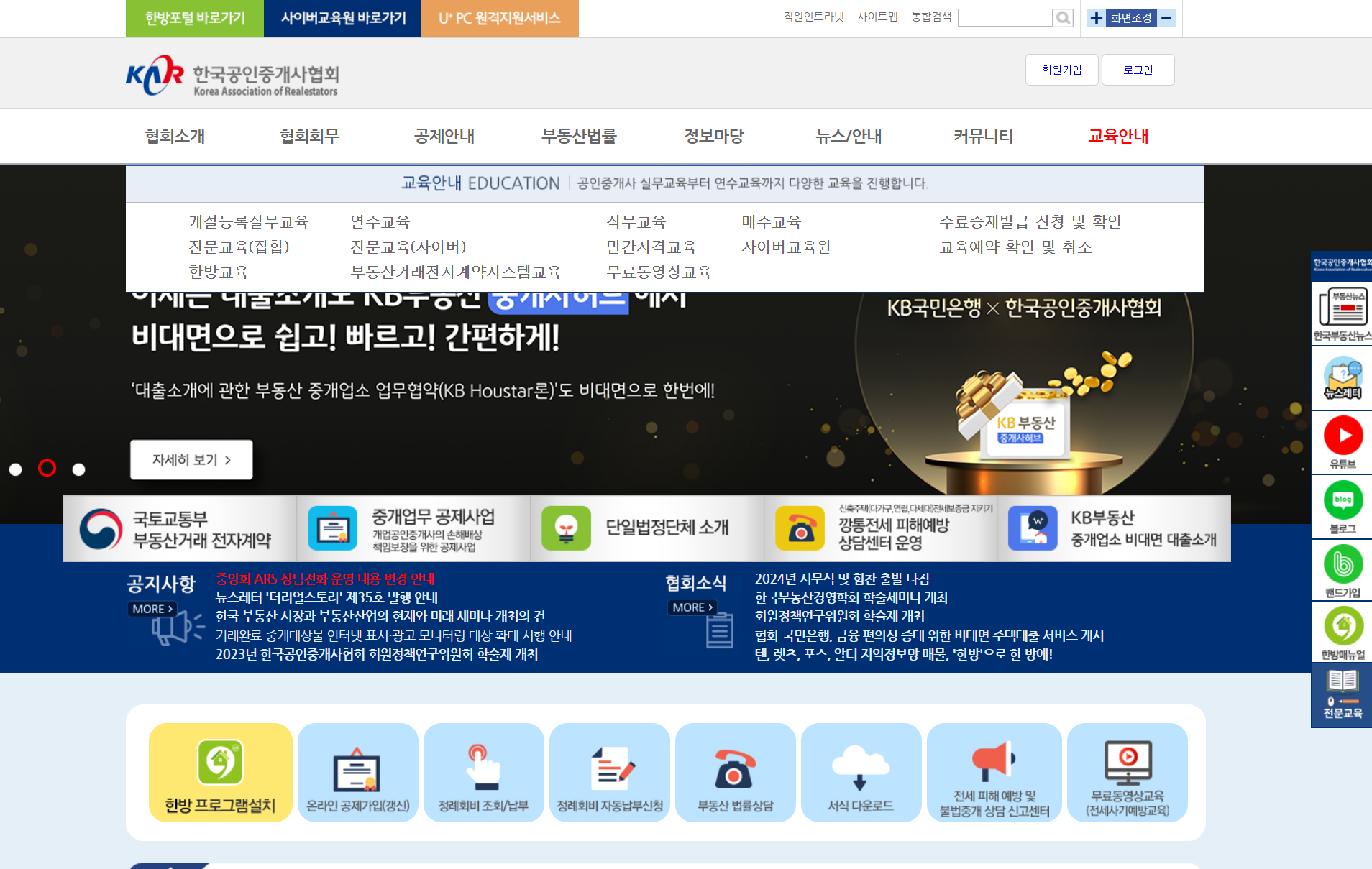Select 무료동영상교육 submenu item
Image resolution: width=1372 pixels, height=869 pixels.
[659, 272]
